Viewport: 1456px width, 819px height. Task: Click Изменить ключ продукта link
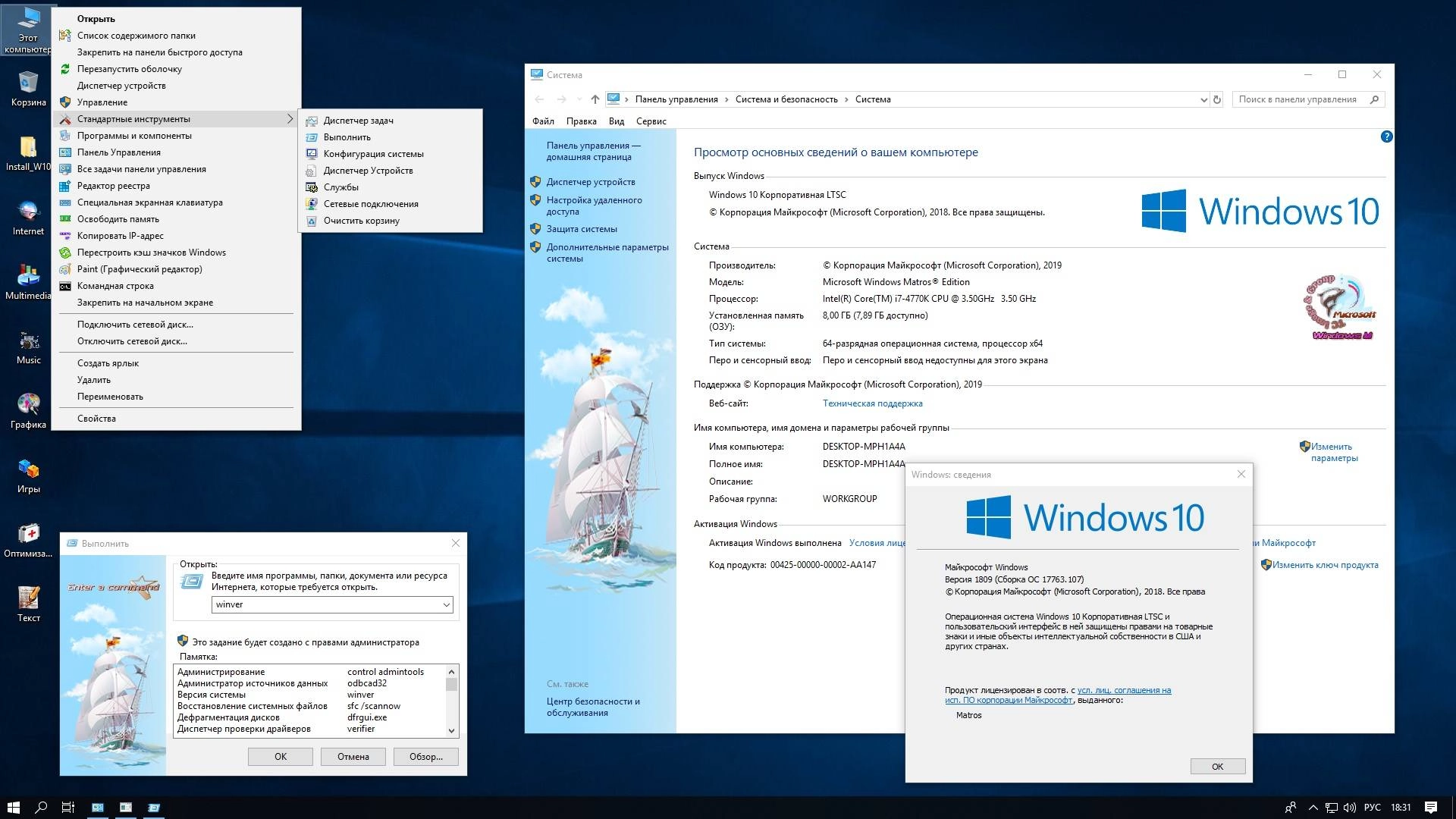1326,565
